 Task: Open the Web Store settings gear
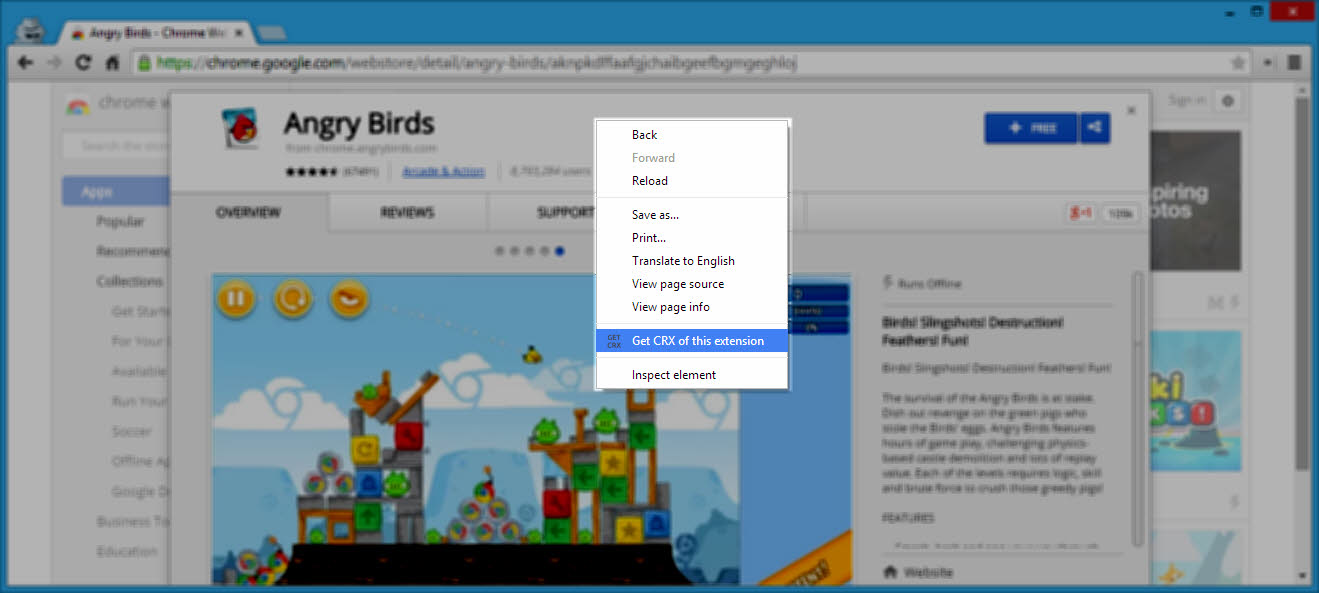click(x=1228, y=101)
